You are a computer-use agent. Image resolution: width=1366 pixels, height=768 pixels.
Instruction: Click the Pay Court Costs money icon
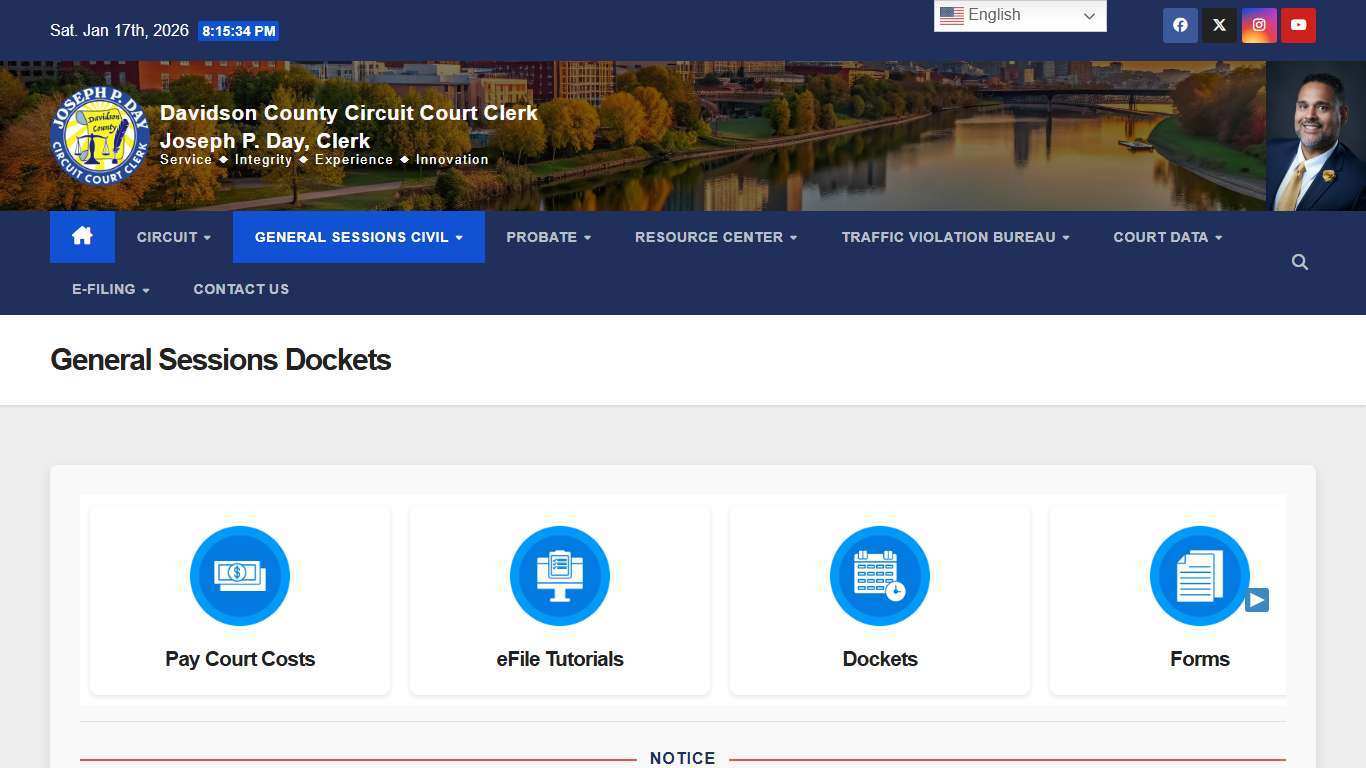[x=239, y=575]
